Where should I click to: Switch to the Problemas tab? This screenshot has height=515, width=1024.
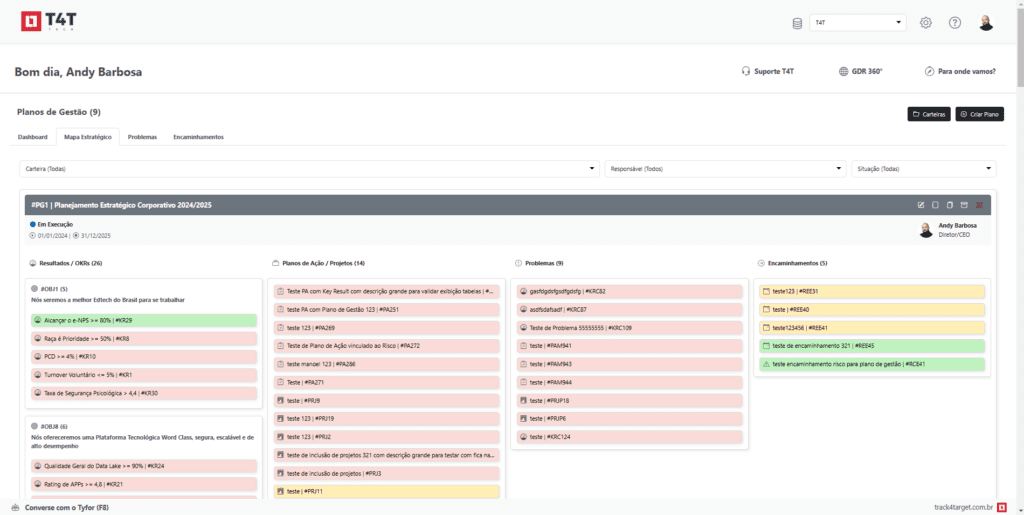pyautogui.click(x=142, y=136)
